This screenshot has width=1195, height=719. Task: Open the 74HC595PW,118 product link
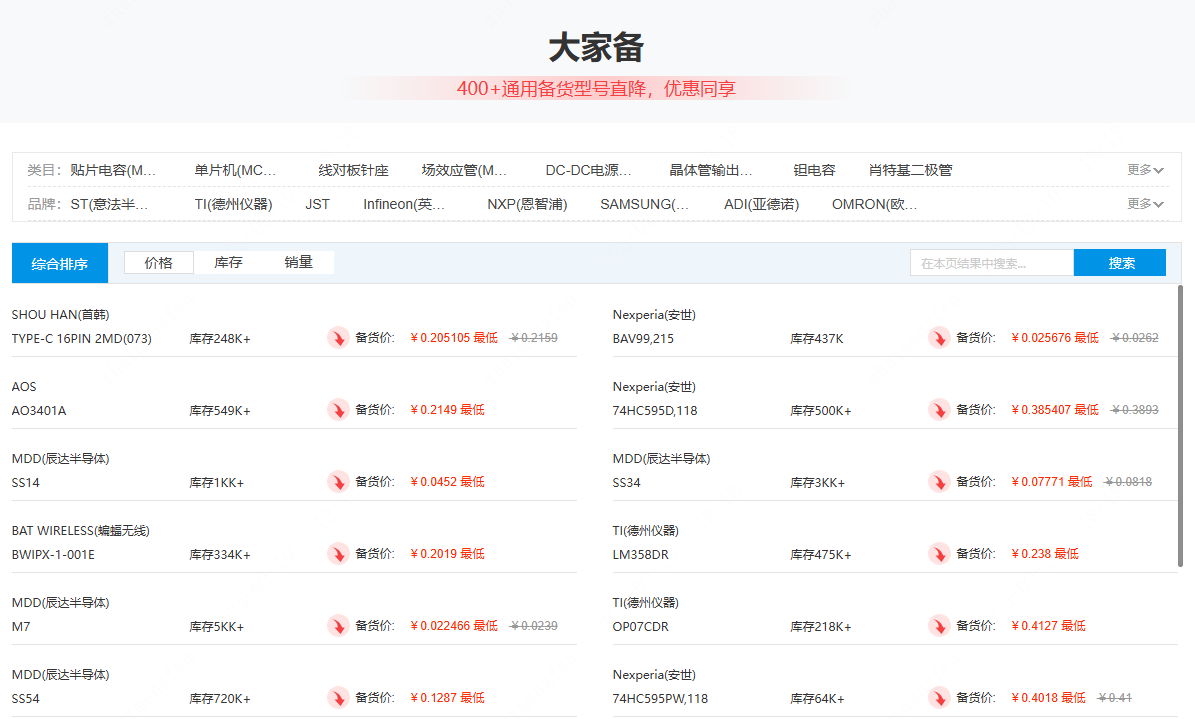tap(660, 698)
